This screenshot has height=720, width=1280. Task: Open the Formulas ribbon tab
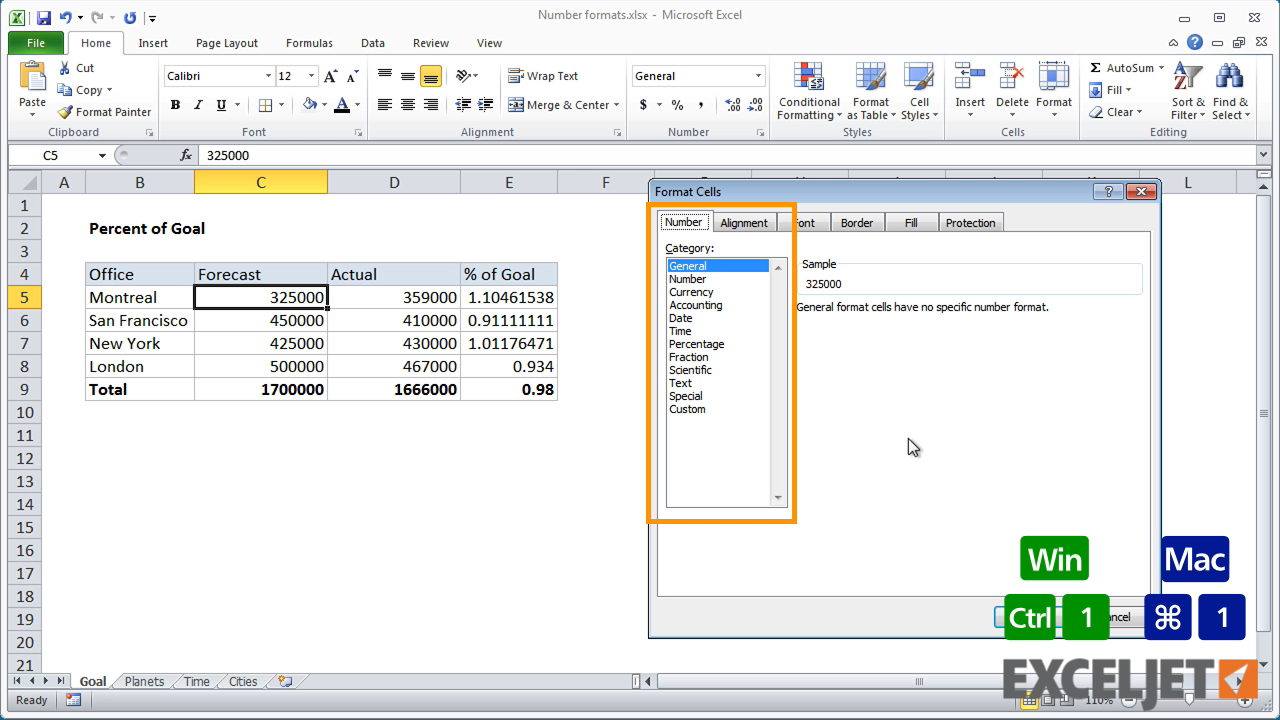point(309,43)
